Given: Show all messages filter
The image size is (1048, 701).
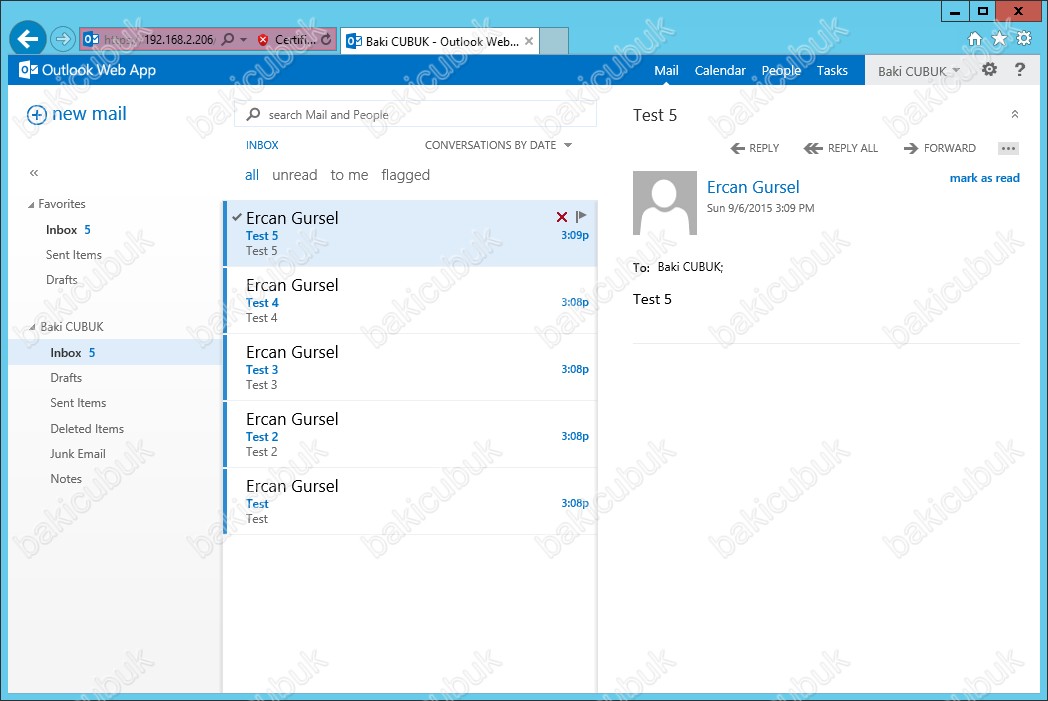Looking at the screenshot, I should (252, 175).
